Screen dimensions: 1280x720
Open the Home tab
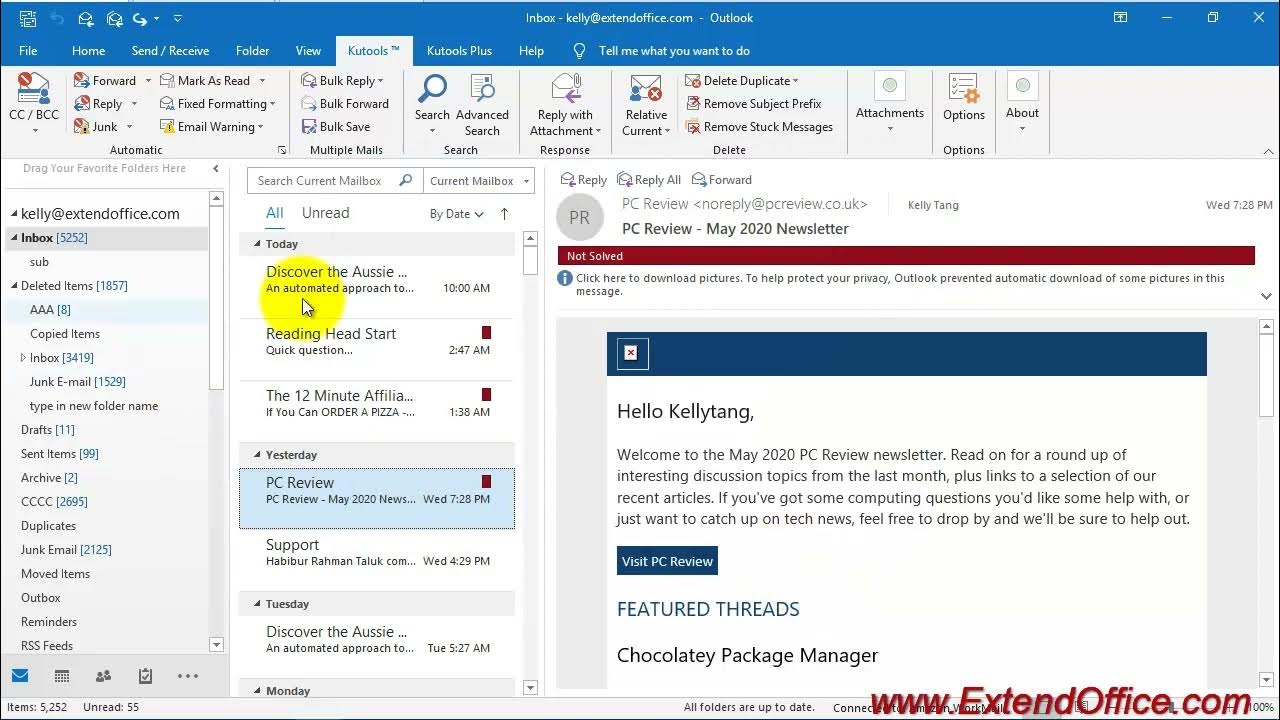tap(88, 51)
